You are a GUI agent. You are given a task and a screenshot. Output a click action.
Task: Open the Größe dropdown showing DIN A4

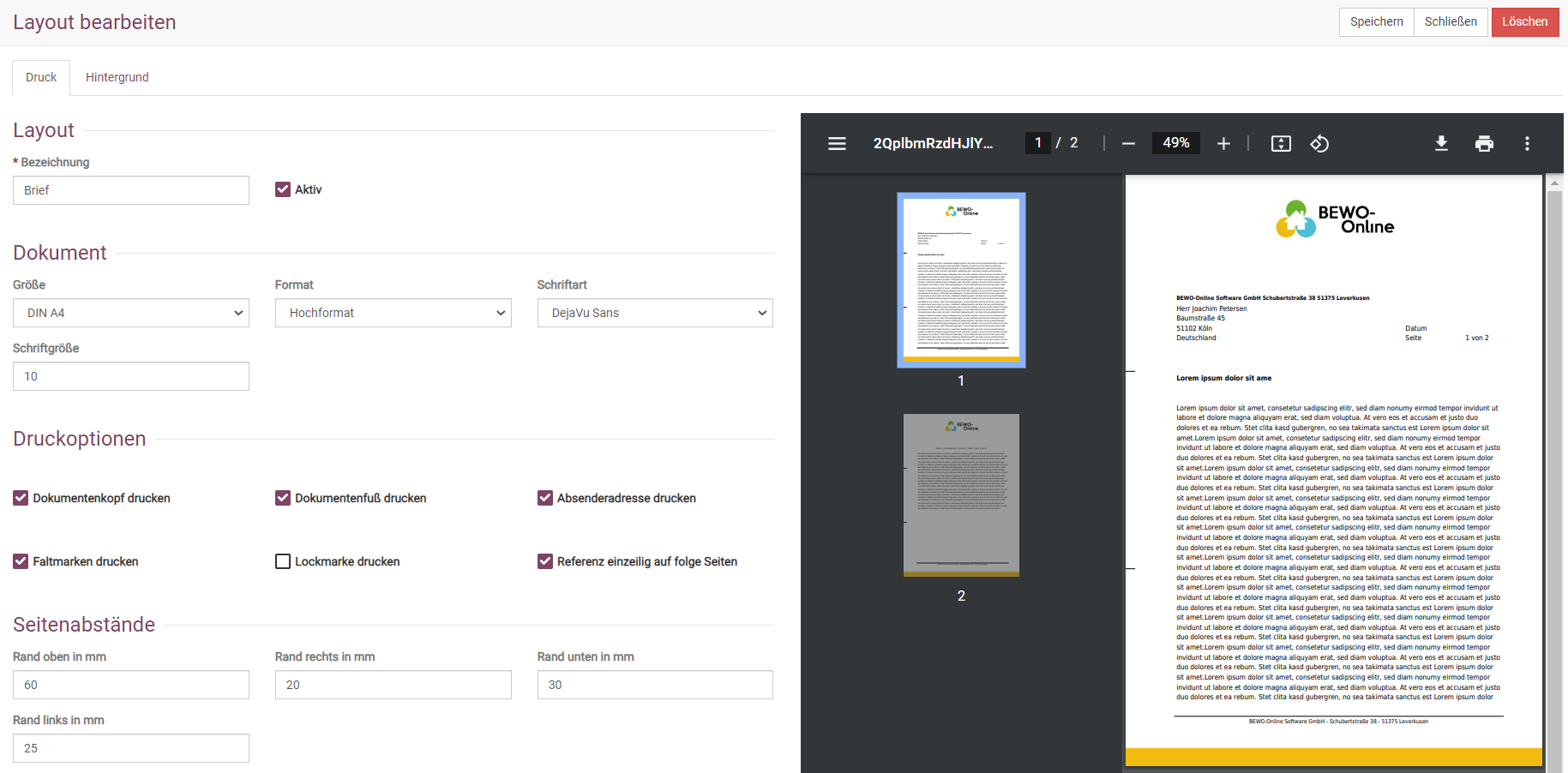(131, 313)
